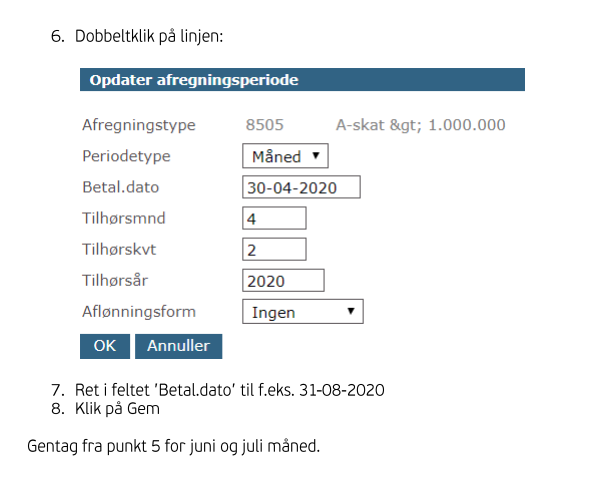Select the Tilhørskvt input field
This screenshot has height=485, width=609.
coord(274,249)
